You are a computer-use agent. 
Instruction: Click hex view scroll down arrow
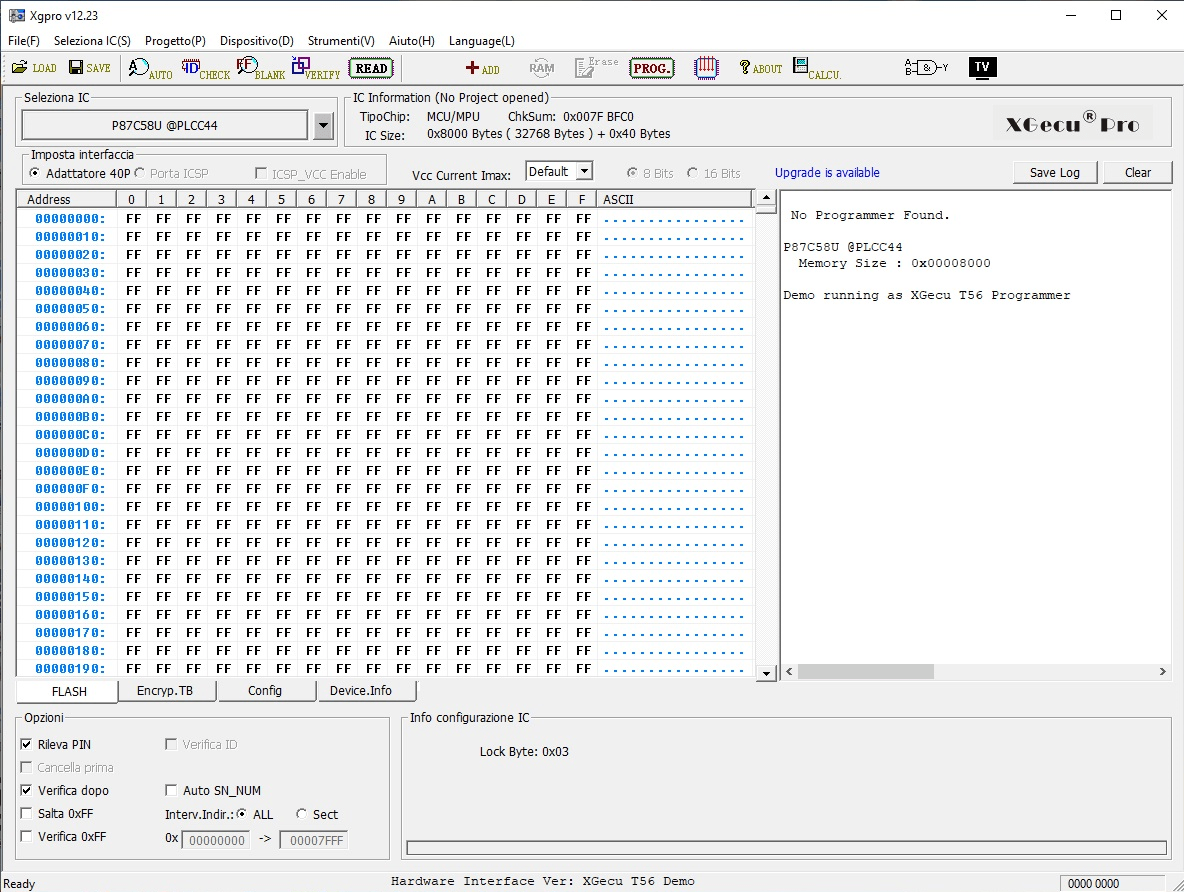[x=766, y=673]
